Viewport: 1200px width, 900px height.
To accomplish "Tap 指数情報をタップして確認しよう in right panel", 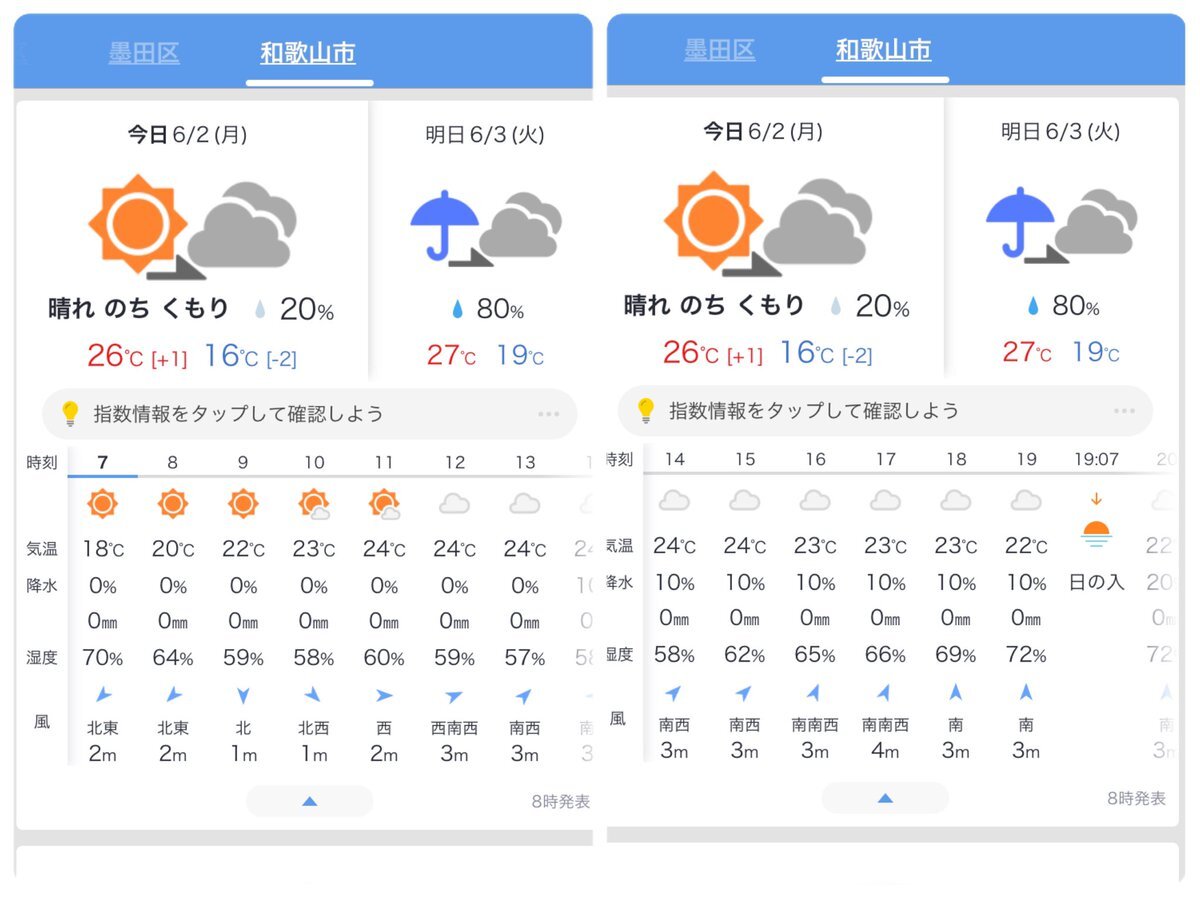I will click(814, 410).
